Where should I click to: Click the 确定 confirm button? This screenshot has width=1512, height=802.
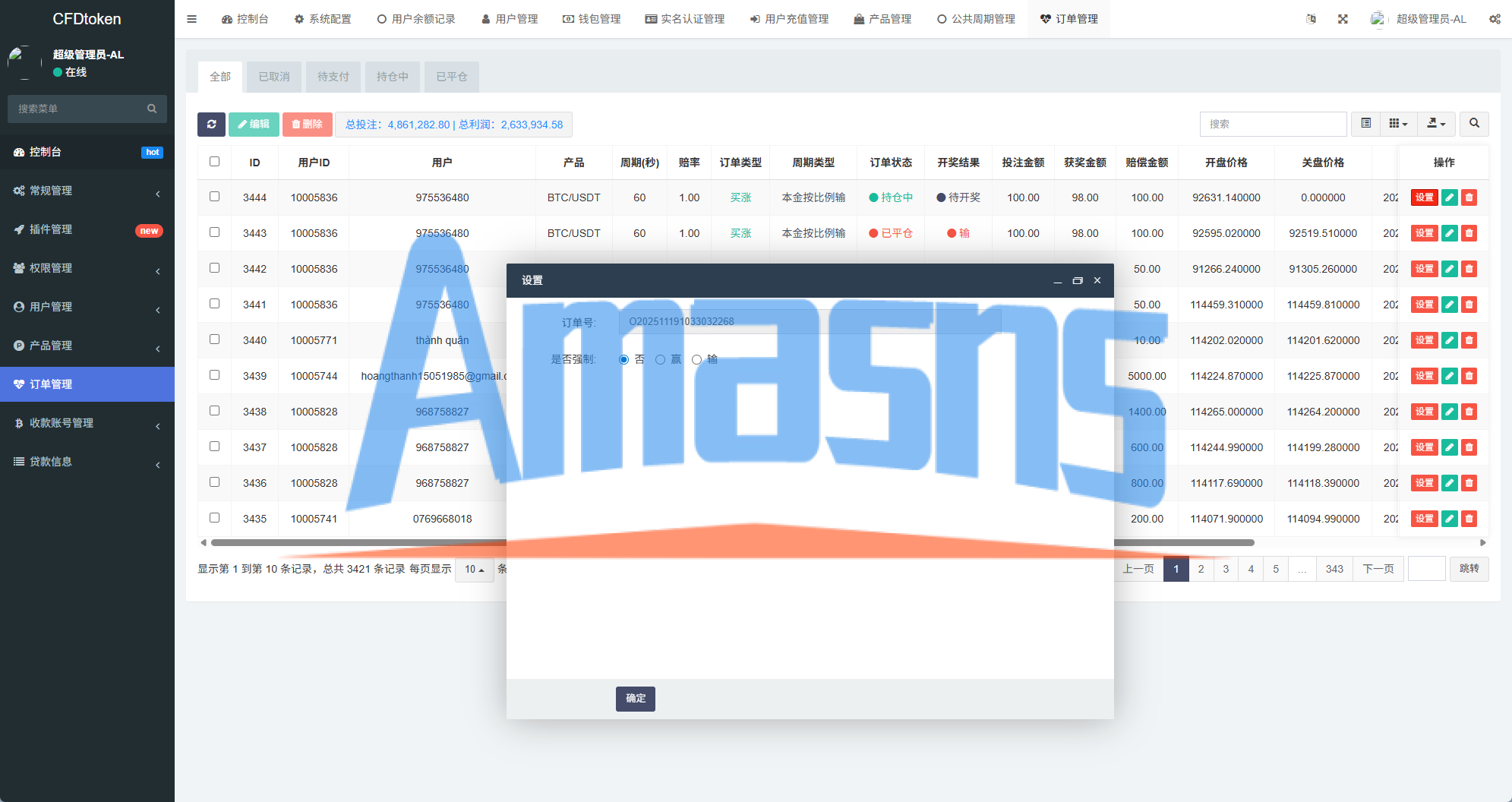pos(636,699)
